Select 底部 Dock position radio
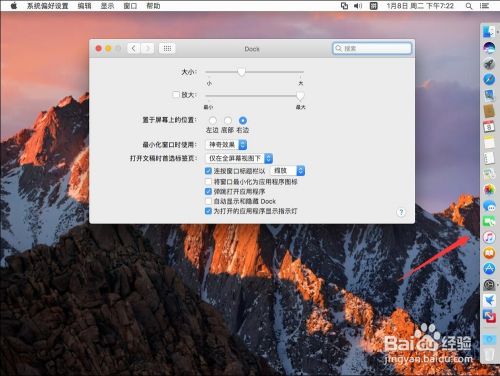The image size is (500, 376). (x=228, y=120)
